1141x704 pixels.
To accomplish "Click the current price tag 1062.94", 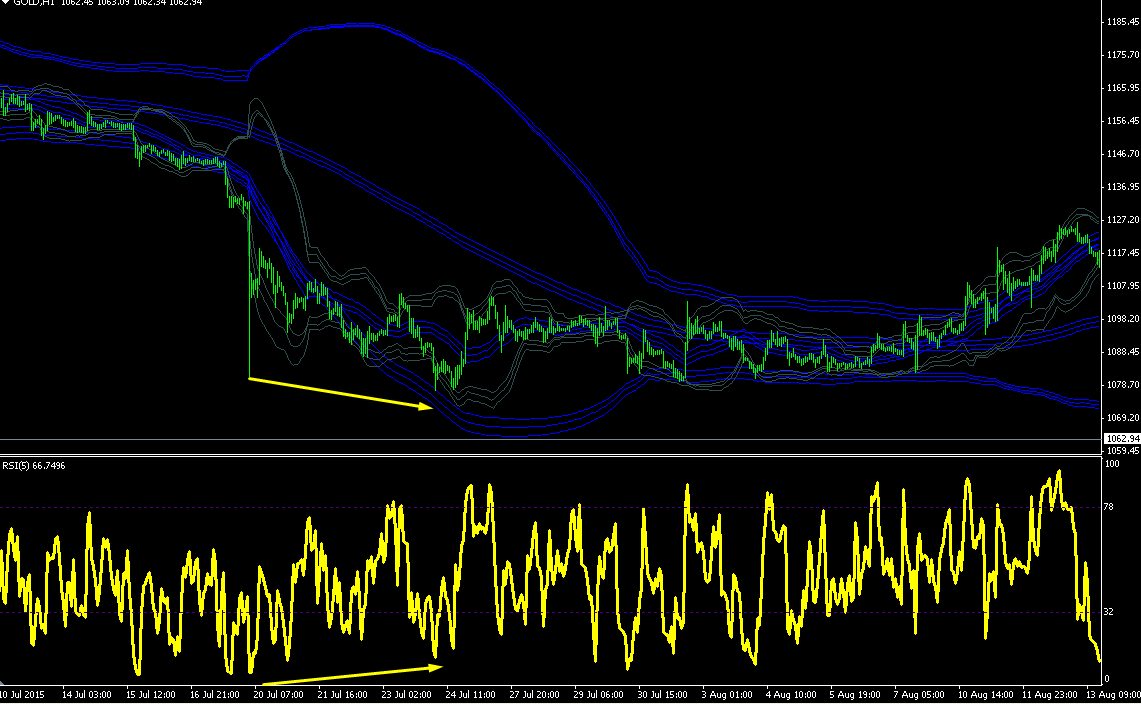I will tap(1123, 438).
